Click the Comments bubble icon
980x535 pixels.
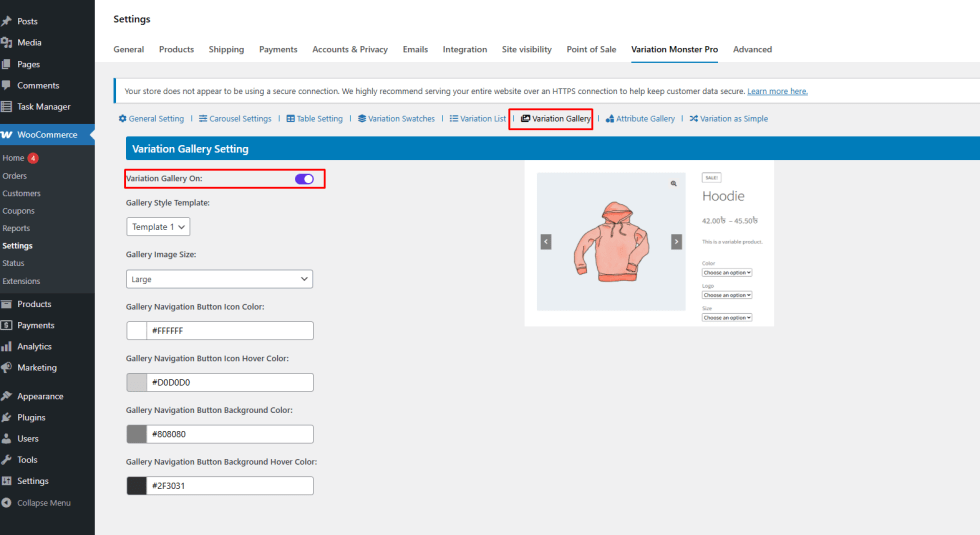click(6, 85)
